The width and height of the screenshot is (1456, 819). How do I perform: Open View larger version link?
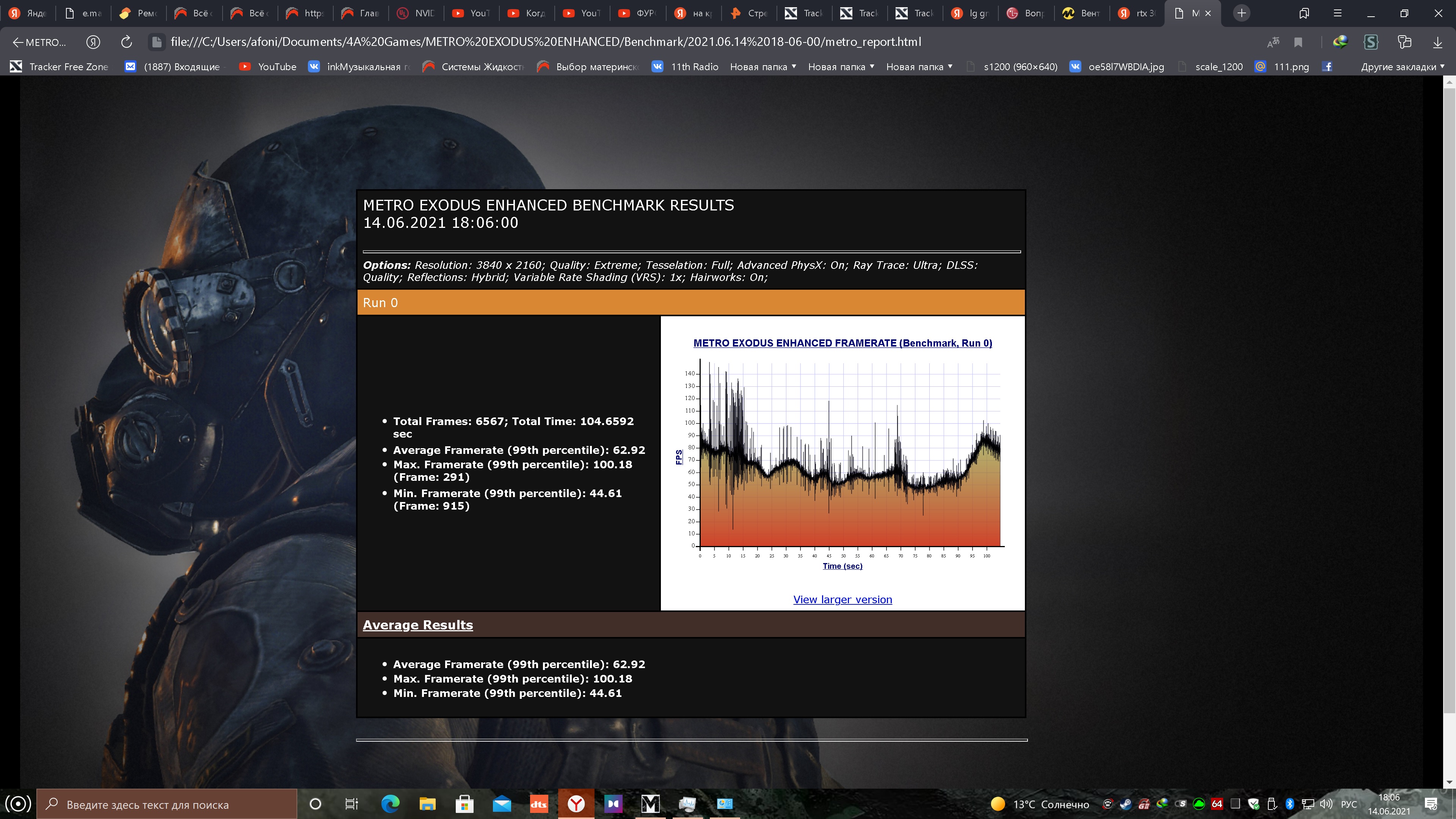[842, 600]
